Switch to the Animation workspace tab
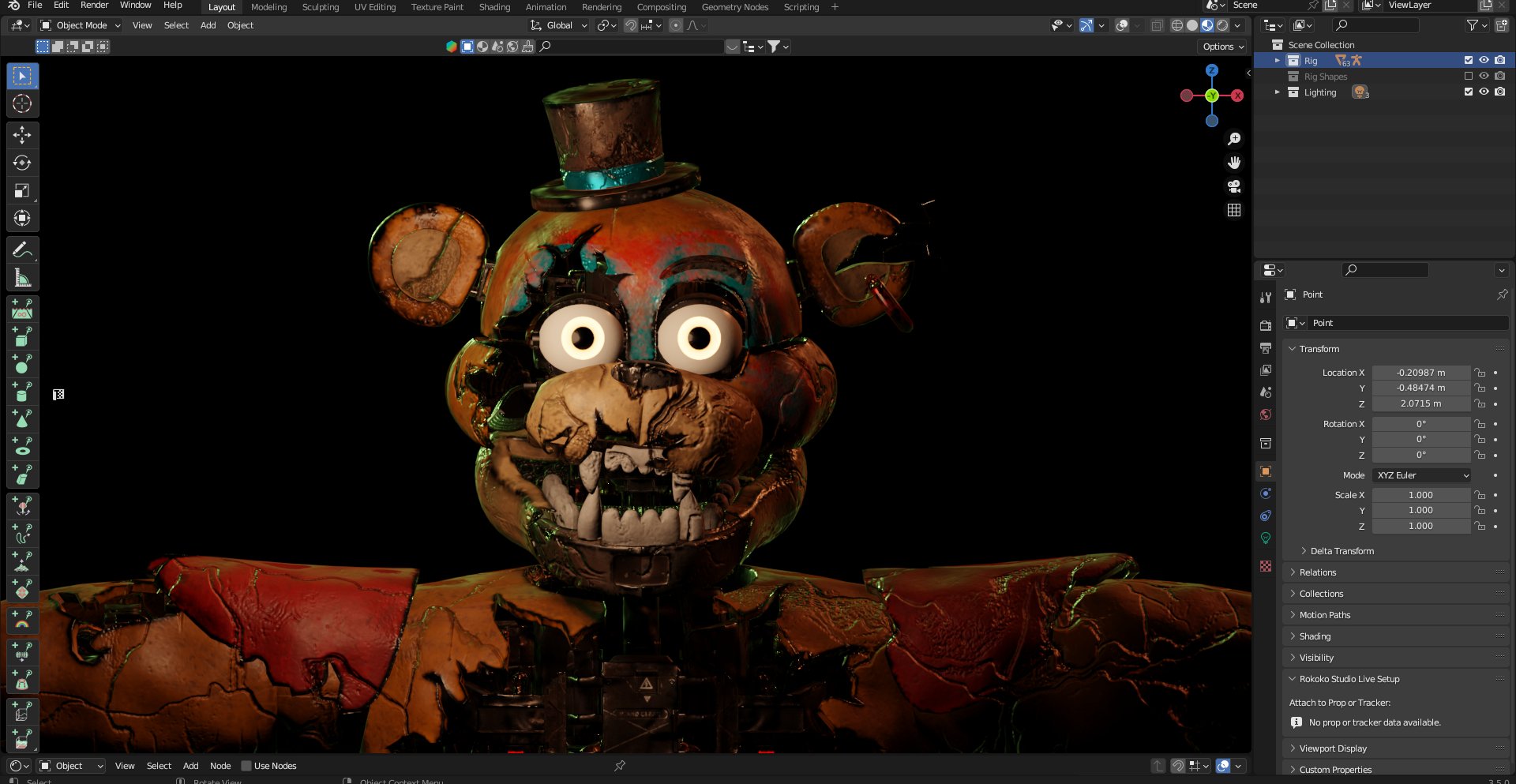 click(546, 7)
